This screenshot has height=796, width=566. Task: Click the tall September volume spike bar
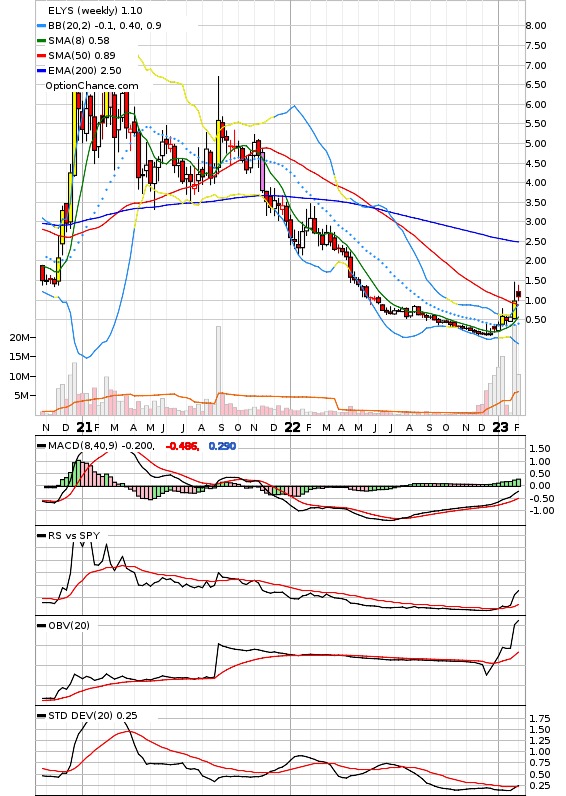click(x=218, y=371)
